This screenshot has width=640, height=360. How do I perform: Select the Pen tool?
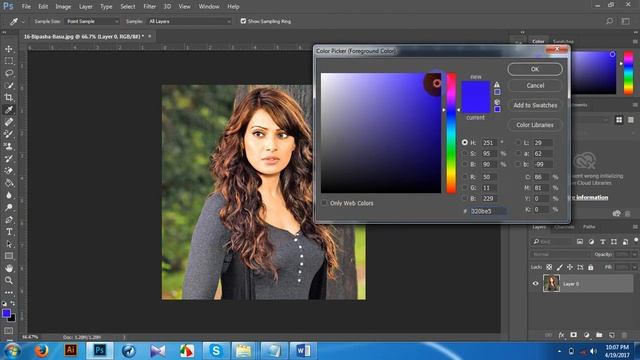click(x=9, y=220)
